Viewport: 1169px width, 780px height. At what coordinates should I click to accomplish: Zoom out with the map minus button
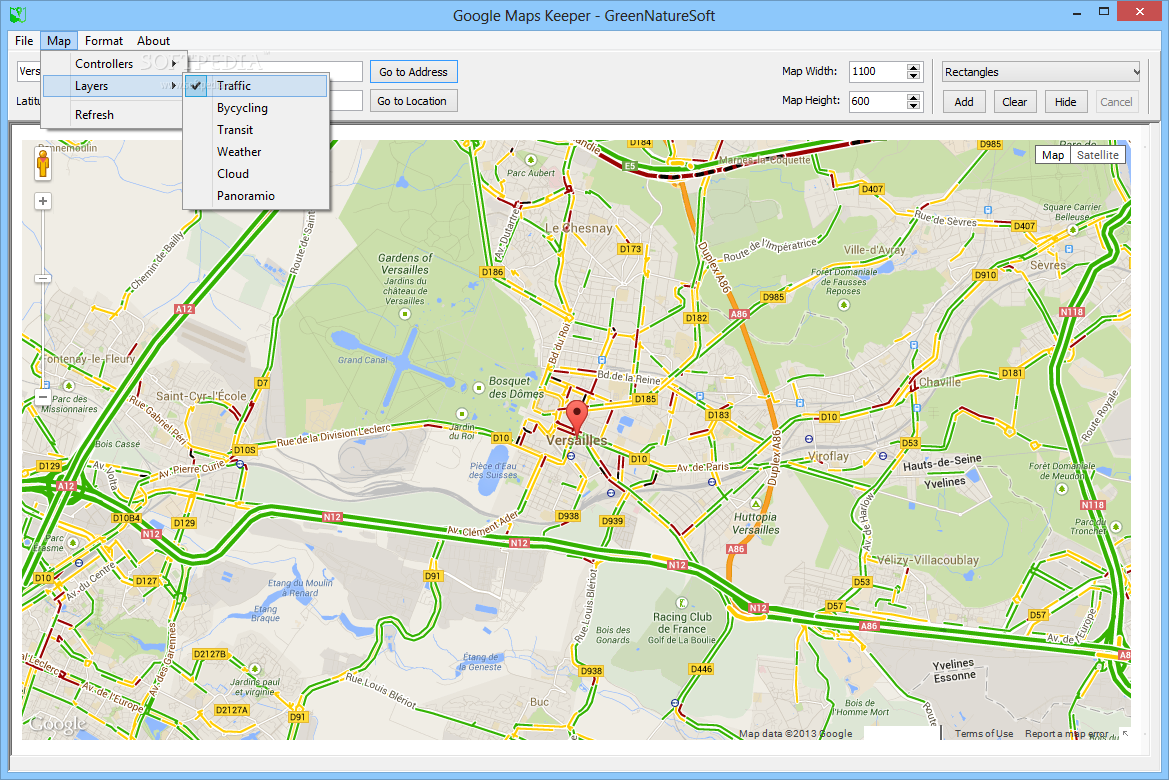pos(43,398)
